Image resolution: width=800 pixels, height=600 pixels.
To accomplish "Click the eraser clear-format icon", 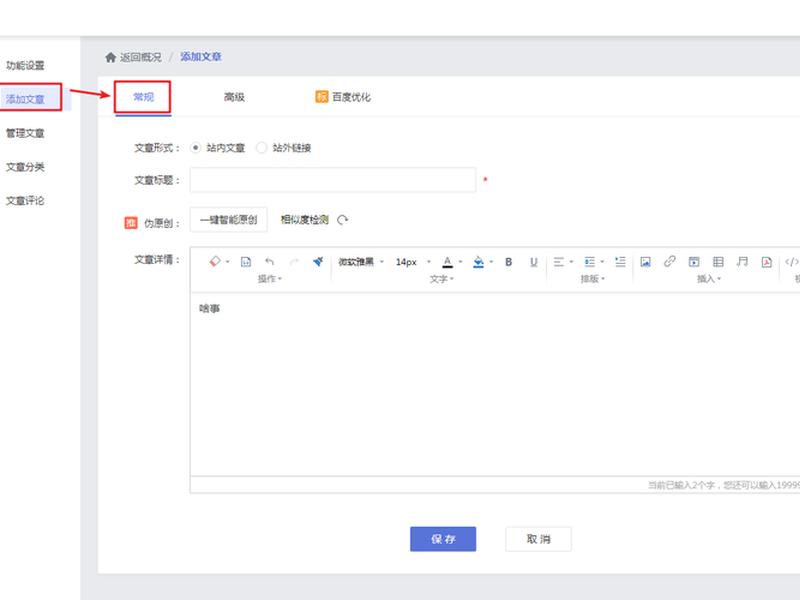I will (x=215, y=261).
